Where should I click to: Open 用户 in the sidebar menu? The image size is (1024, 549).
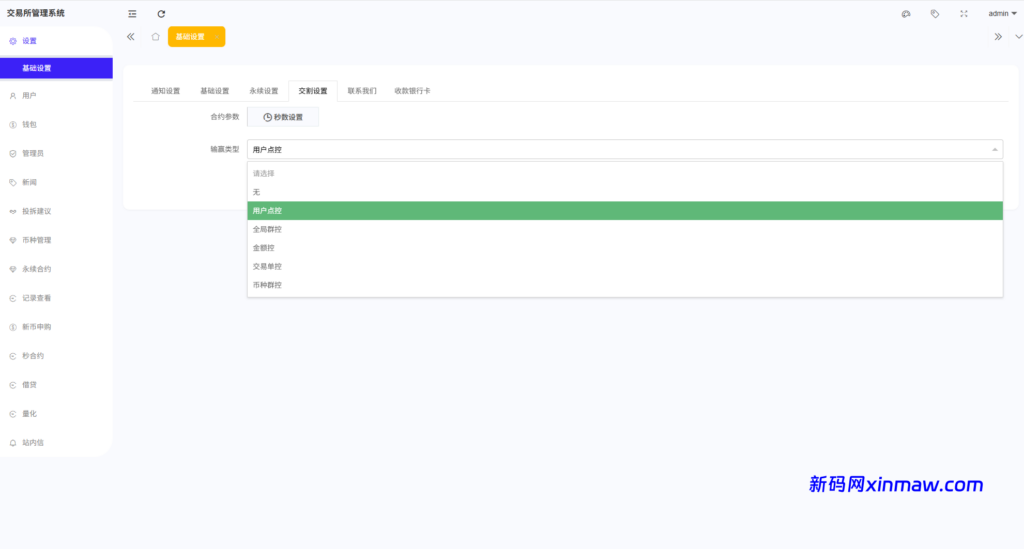29,96
